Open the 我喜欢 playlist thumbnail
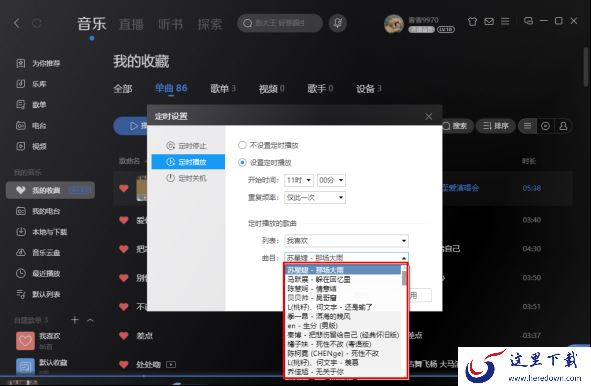 pyautogui.click(x=25, y=340)
